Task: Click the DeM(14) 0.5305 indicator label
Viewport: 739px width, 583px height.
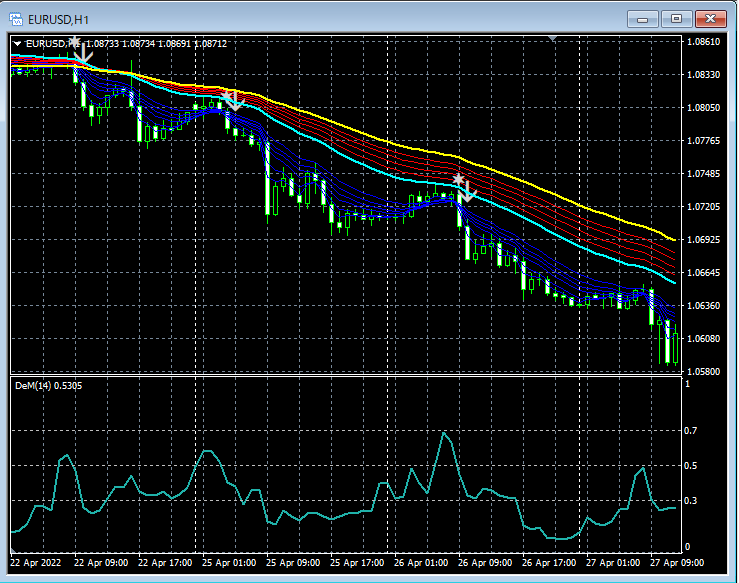Action: [49, 386]
